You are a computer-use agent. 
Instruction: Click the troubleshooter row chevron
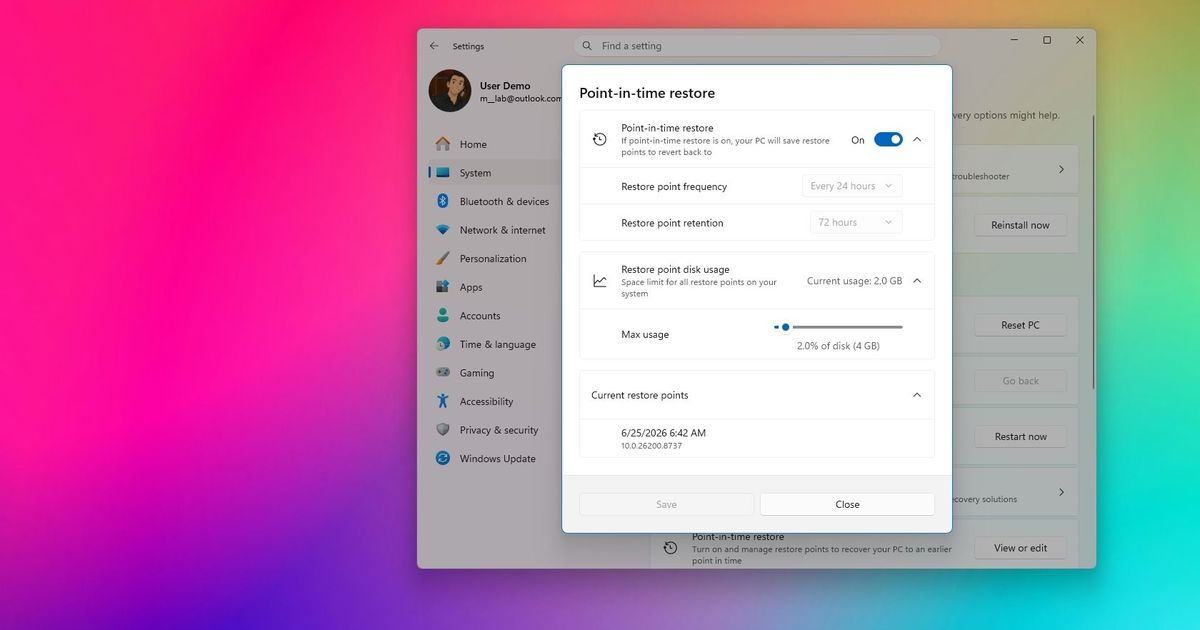pos(1061,170)
